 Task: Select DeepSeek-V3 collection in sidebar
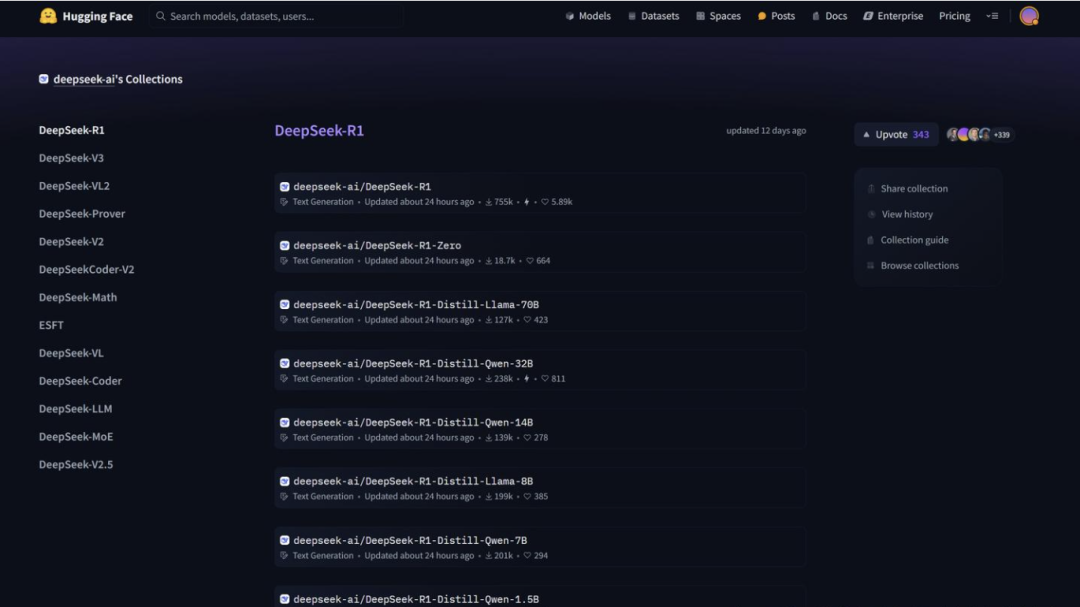[71, 158]
